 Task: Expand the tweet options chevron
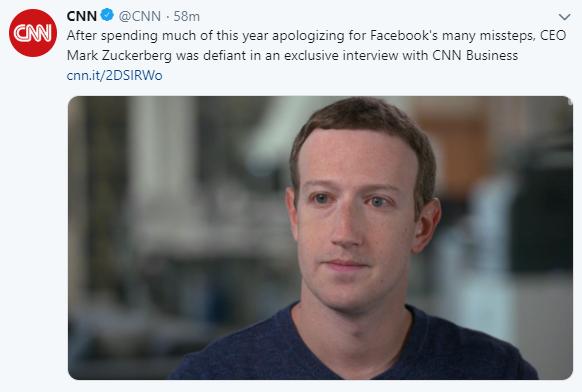tap(564, 17)
